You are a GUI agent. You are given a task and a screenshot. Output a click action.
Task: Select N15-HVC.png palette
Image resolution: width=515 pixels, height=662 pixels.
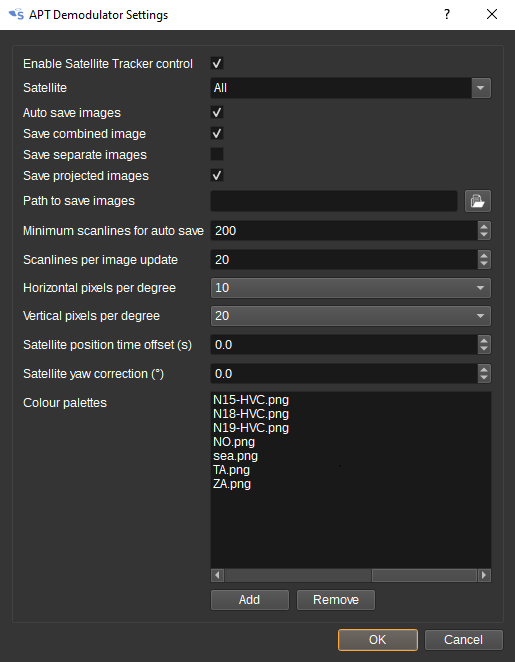click(251, 399)
